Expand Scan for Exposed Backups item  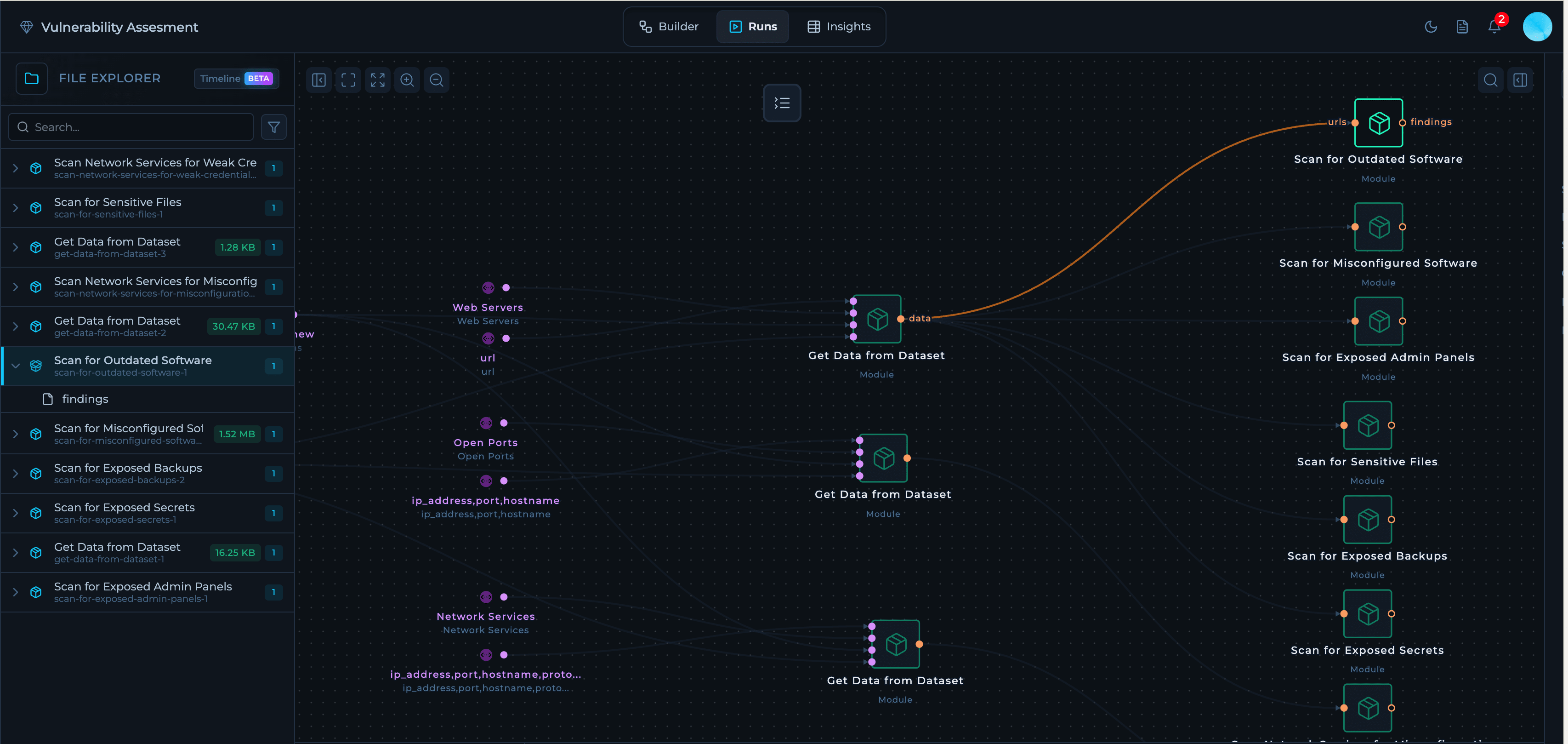tap(16, 473)
